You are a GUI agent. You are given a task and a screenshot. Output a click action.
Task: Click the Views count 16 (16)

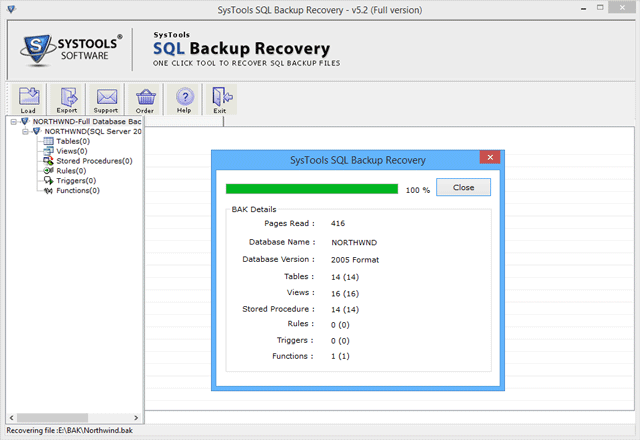tap(345, 293)
